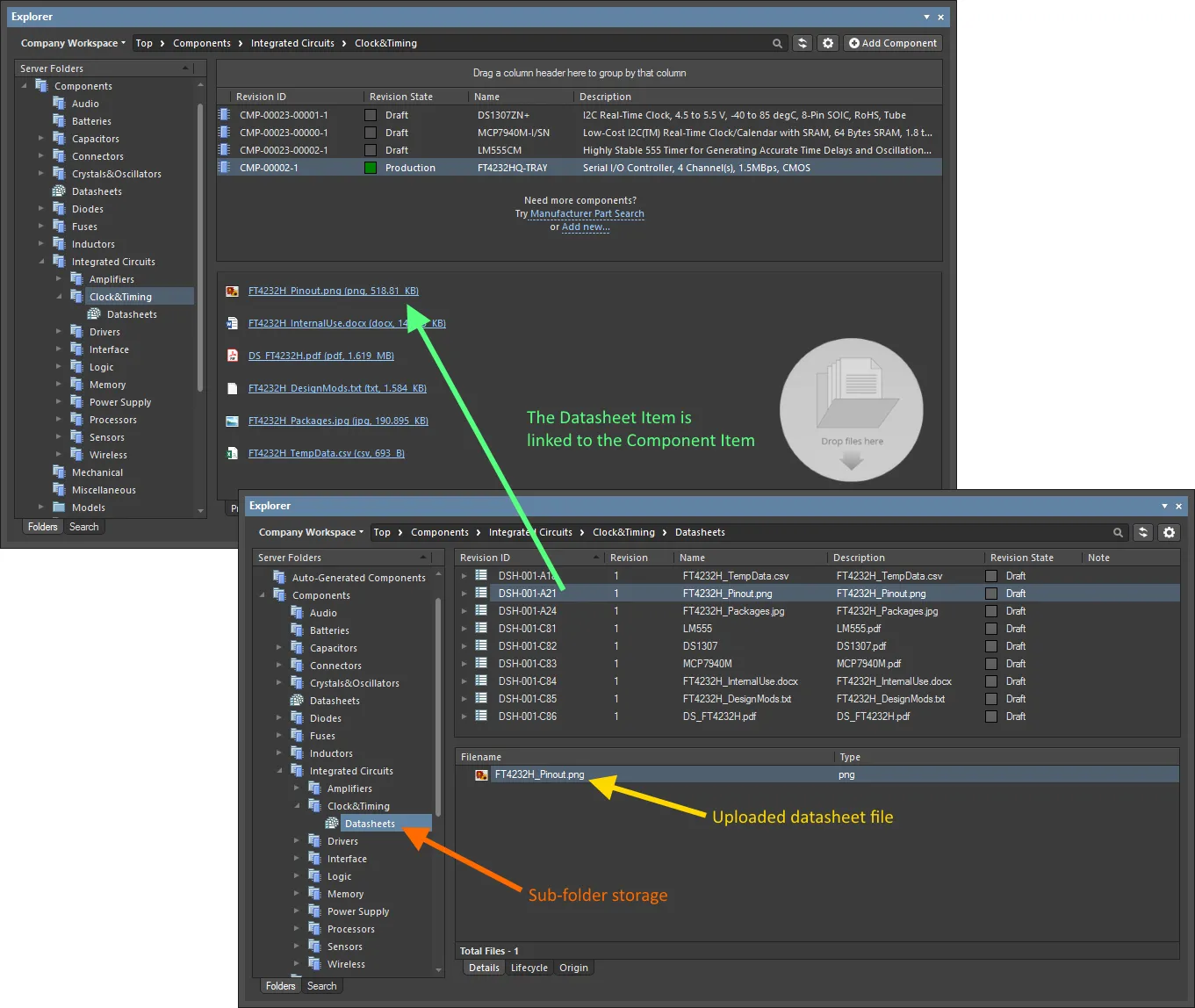Expand the Capacitors folder in top tree

(x=41, y=139)
